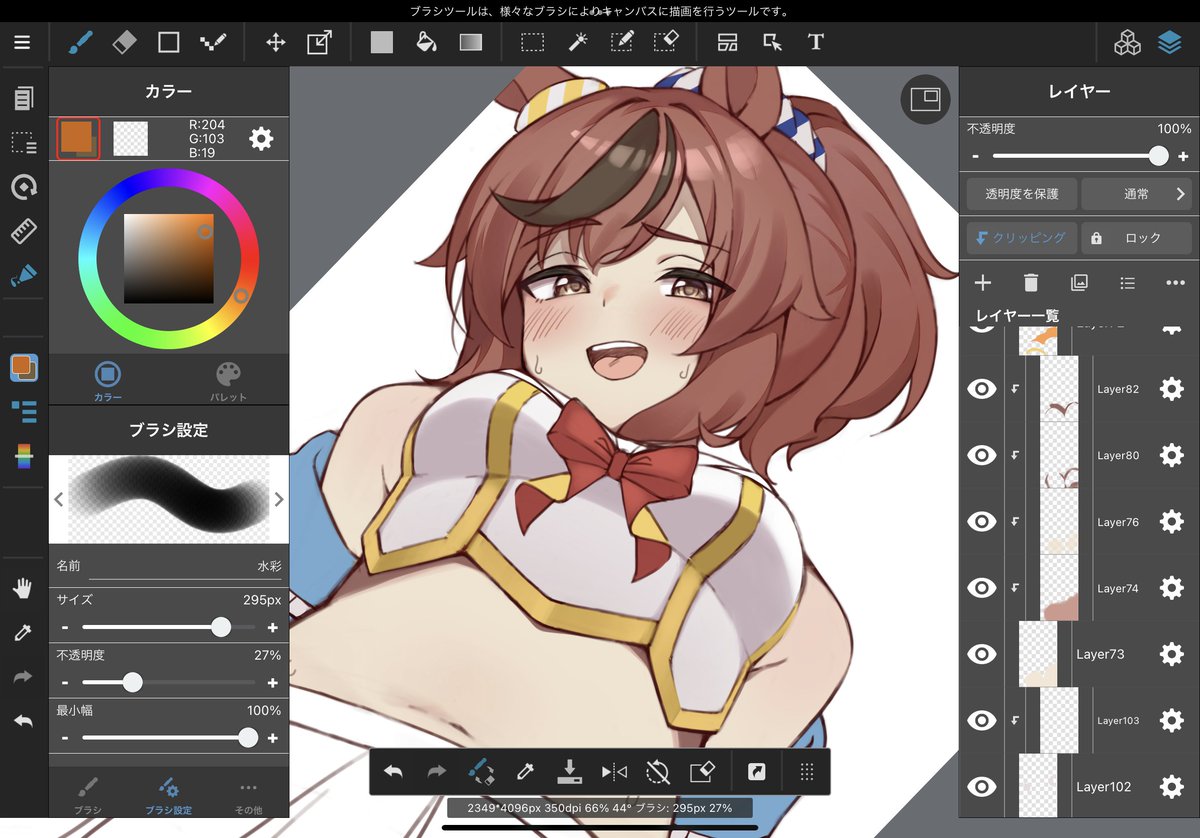Image resolution: width=1200 pixels, height=838 pixels.
Task: Toggle ロック layer lock
Action: point(1137,238)
